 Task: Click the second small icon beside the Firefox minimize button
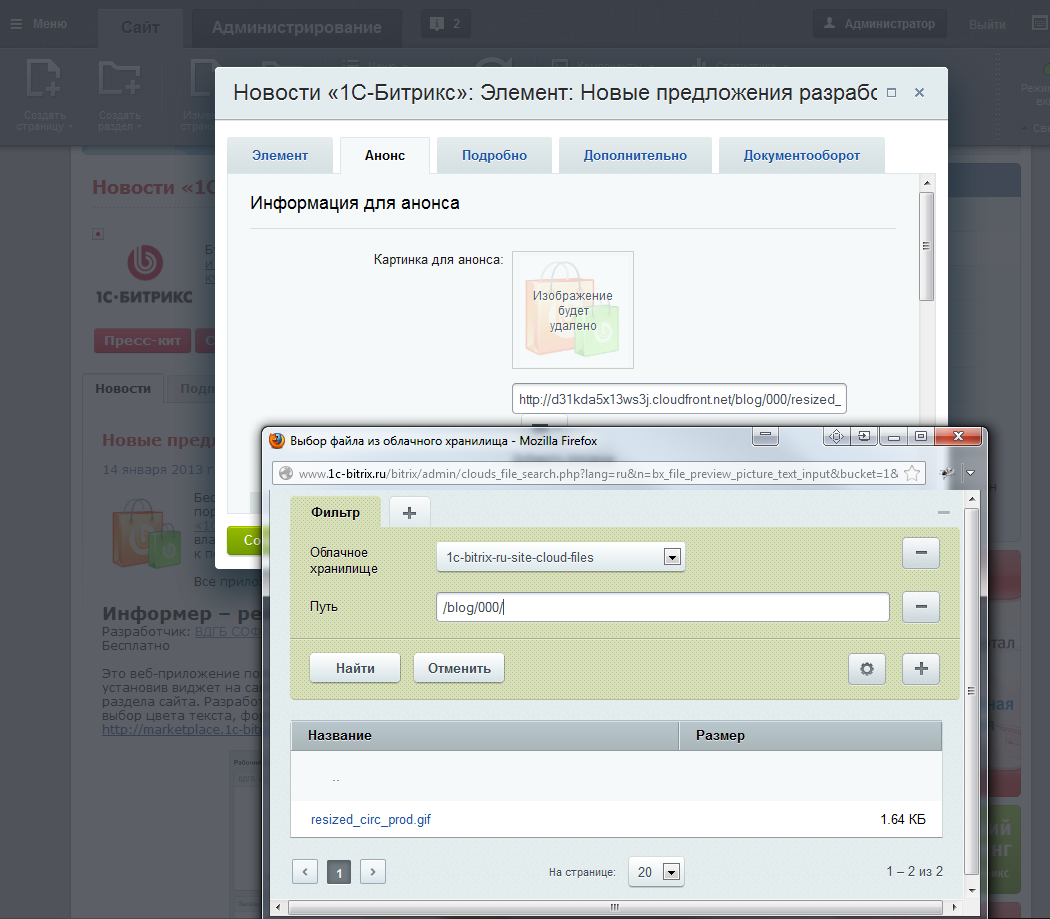864,436
